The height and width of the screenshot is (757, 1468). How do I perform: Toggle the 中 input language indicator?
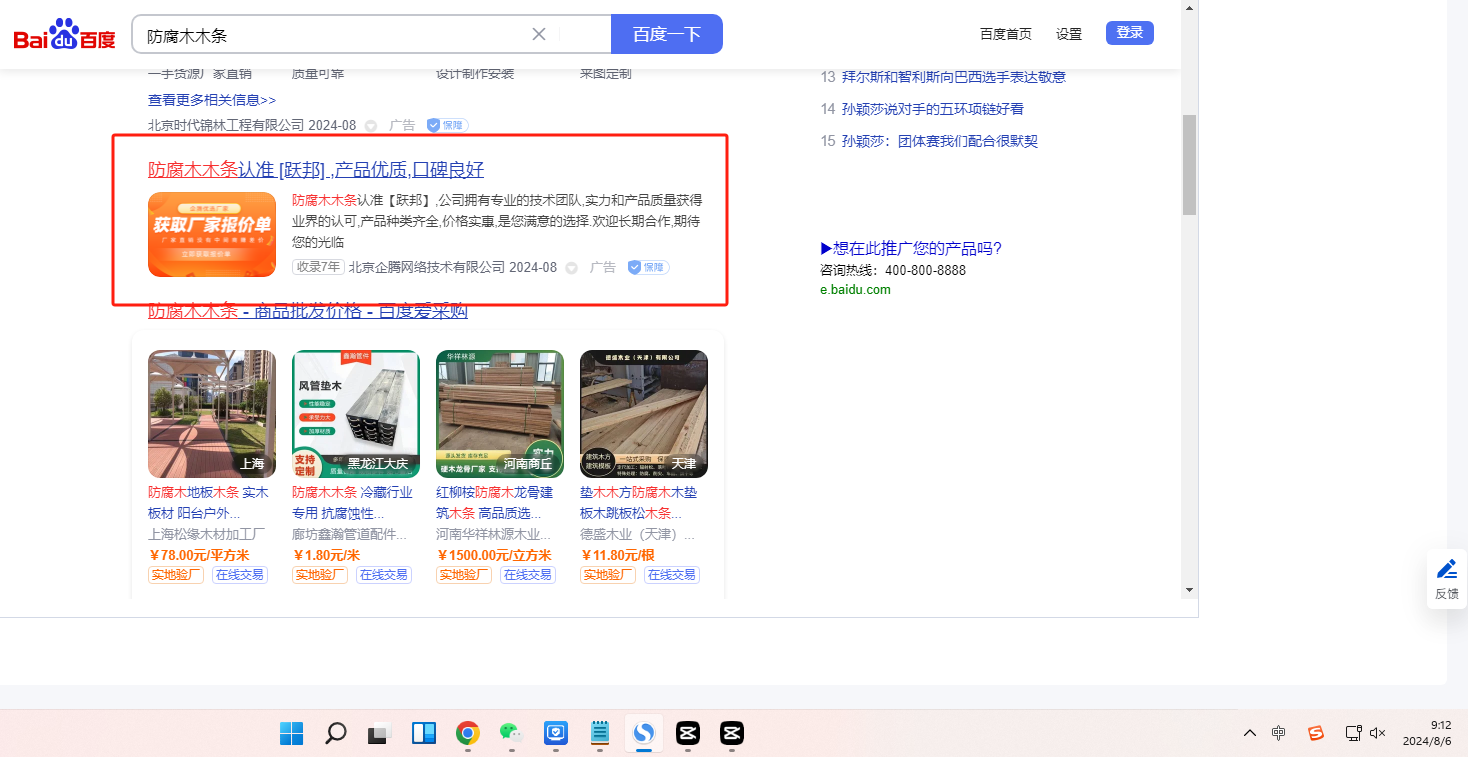(x=1279, y=733)
